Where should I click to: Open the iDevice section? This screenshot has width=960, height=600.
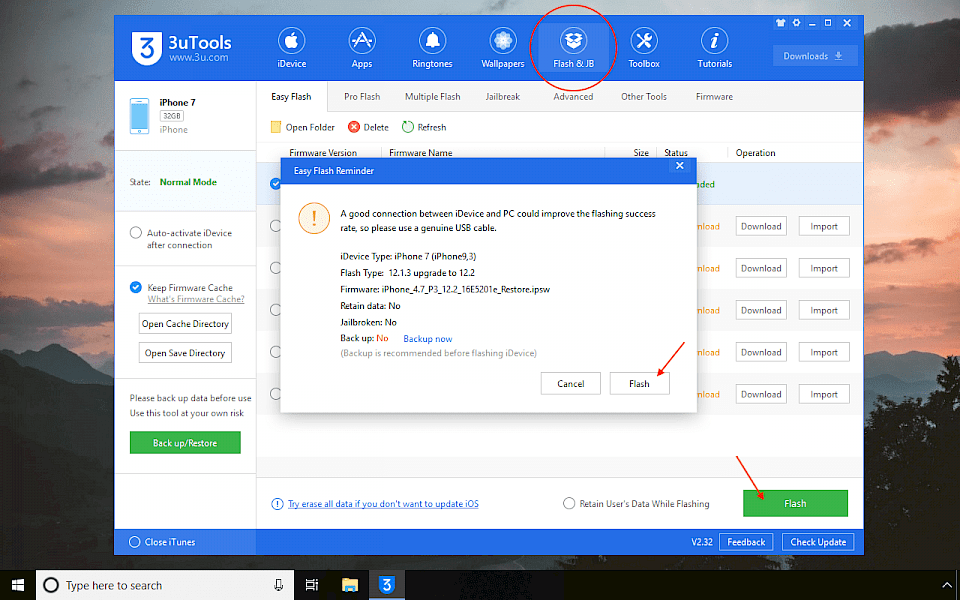pos(291,48)
